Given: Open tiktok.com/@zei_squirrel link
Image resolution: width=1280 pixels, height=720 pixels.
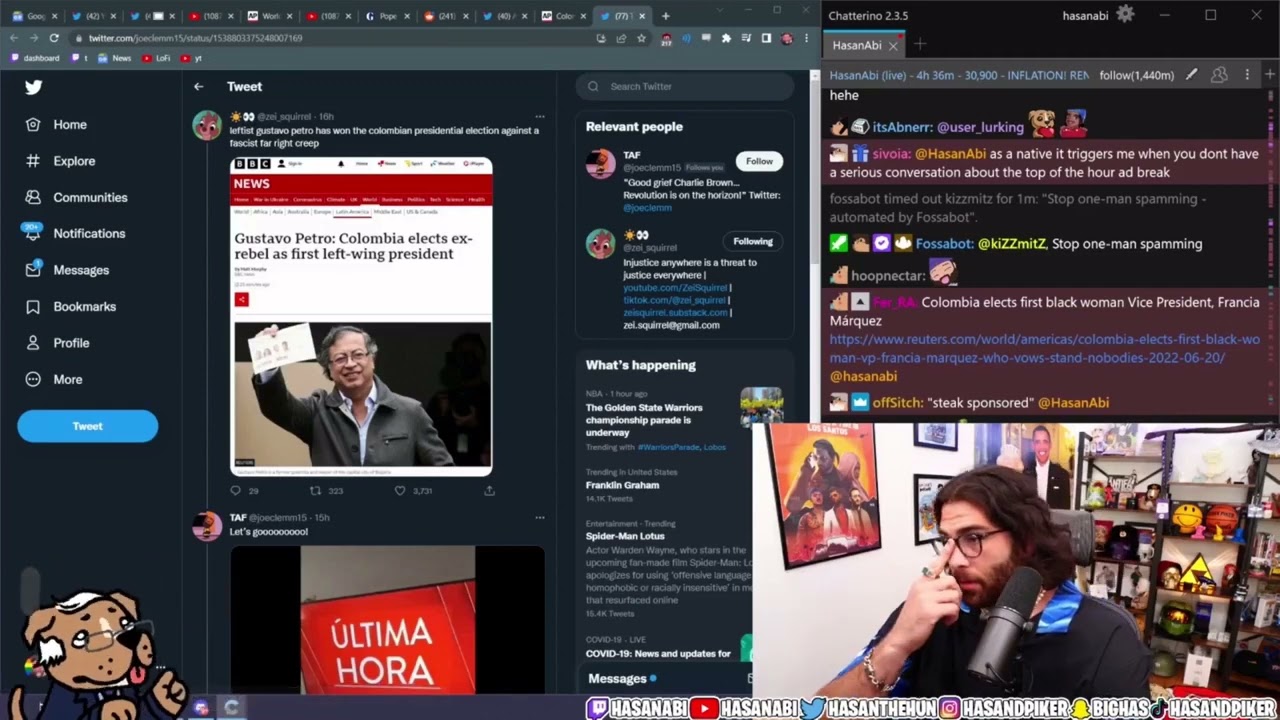Looking at the screenshot, I should [x=675, y=300].
